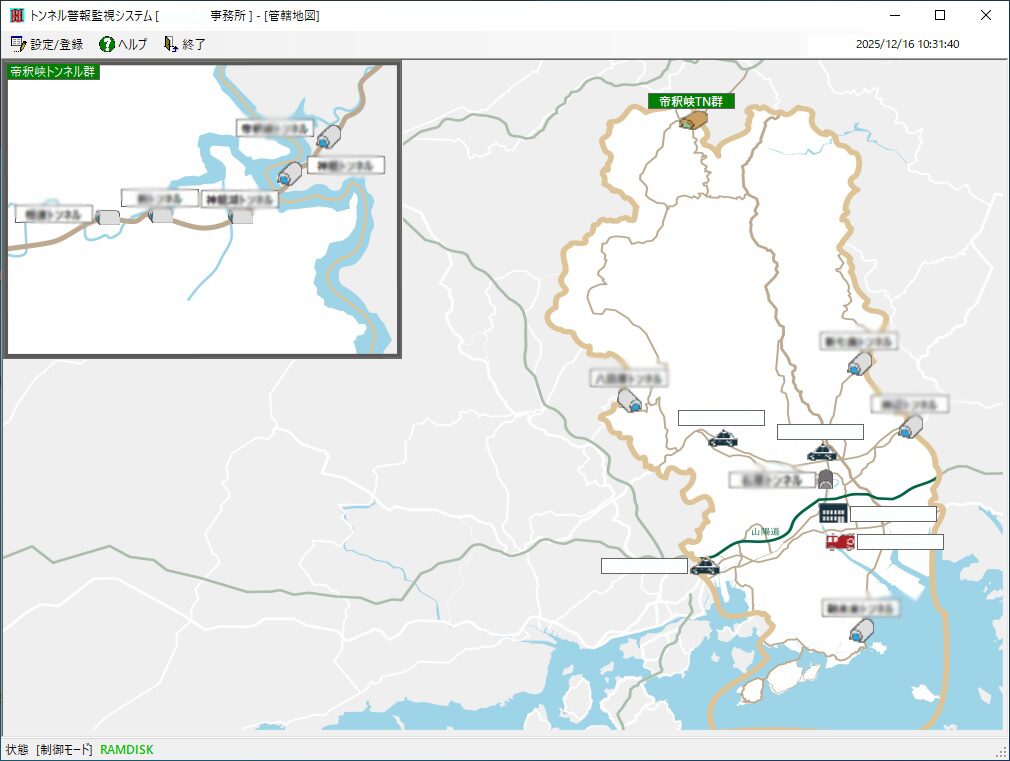1010x761 pixels.
Task: Open the 設定/登録 menu
Action: [x=47, y=44]
